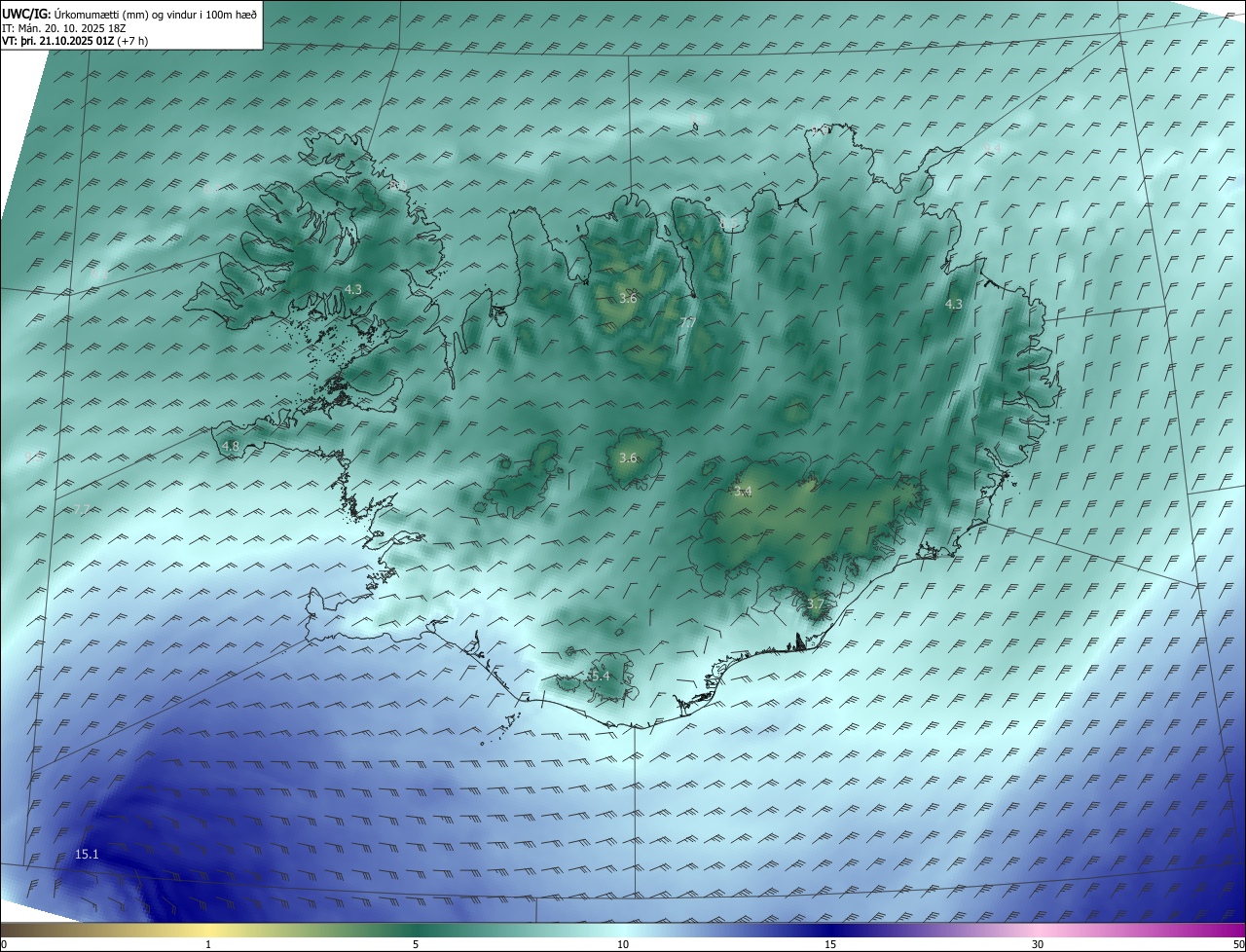Click the 3.6 value in the northern highlands

(628, 298)
